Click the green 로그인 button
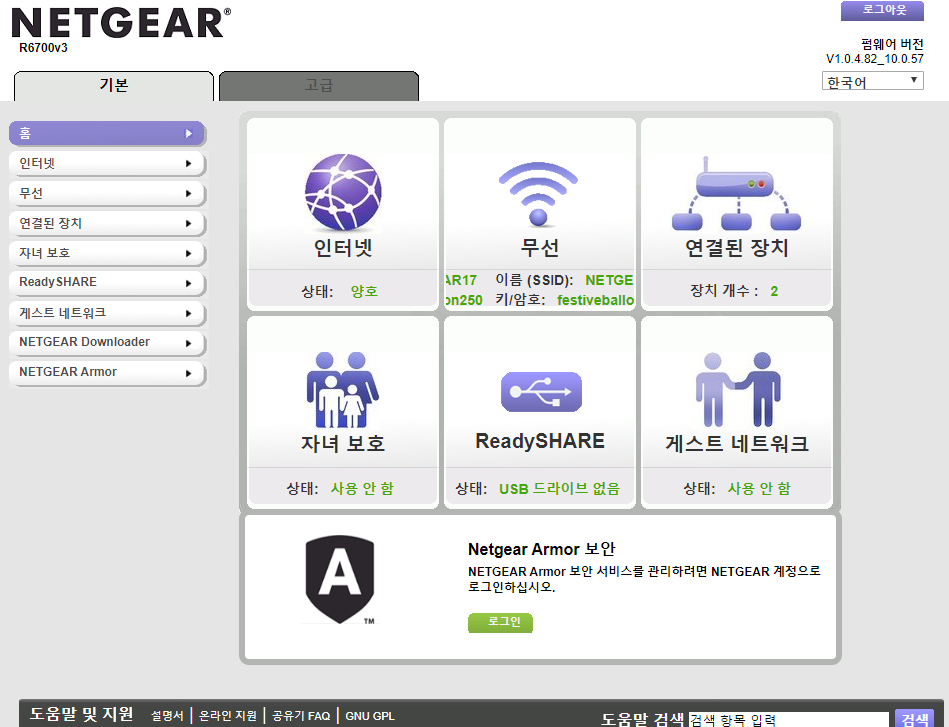 tap(501, 622)
